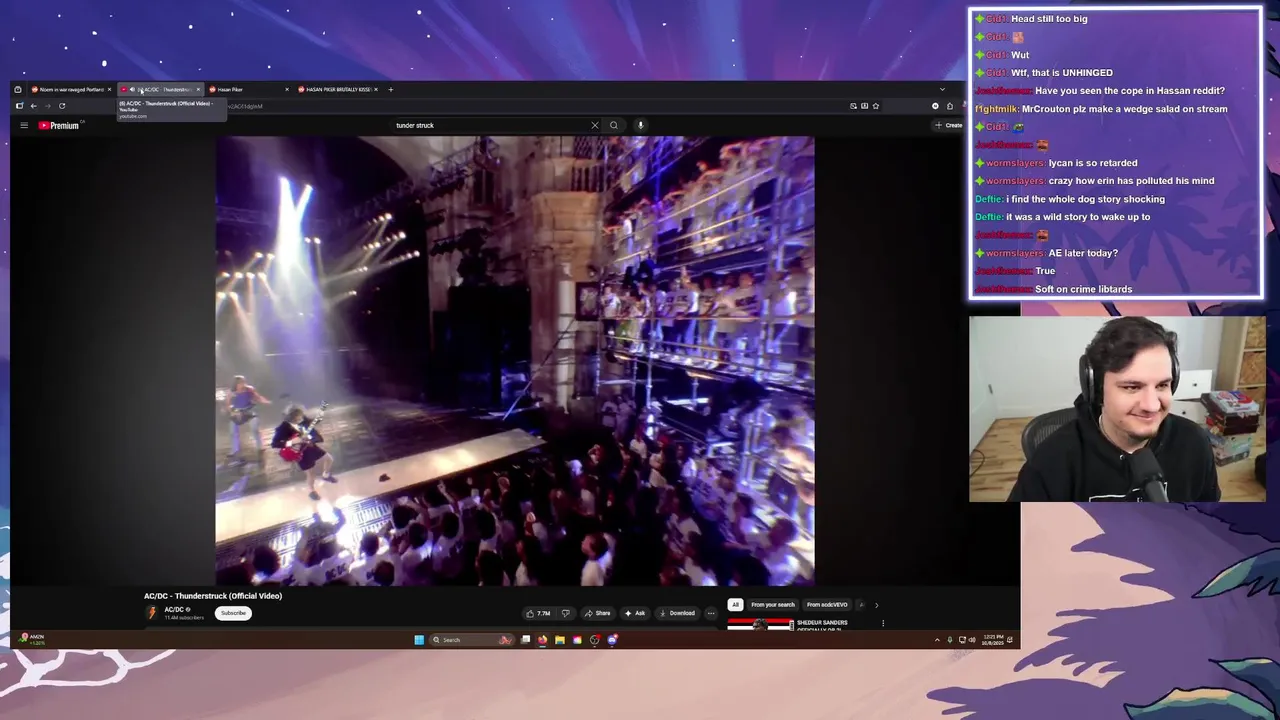Dislike the Thunderstruck video
The height and width of the screenshot is (720, 1280).
[566, 613]
